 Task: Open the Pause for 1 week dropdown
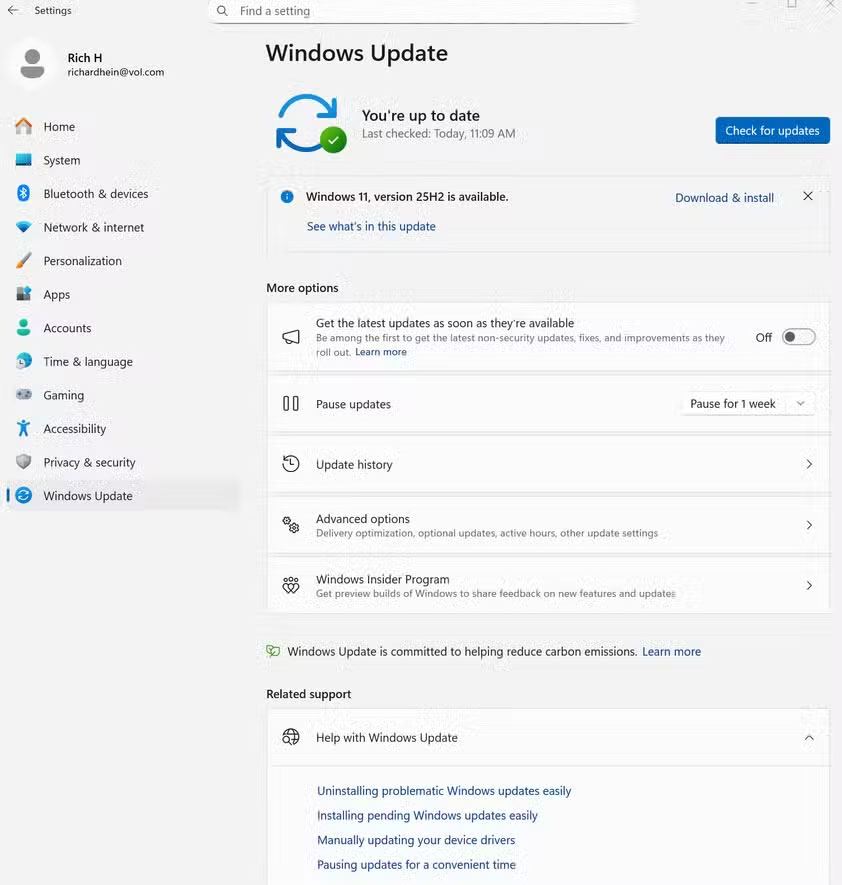coord(746,403)
